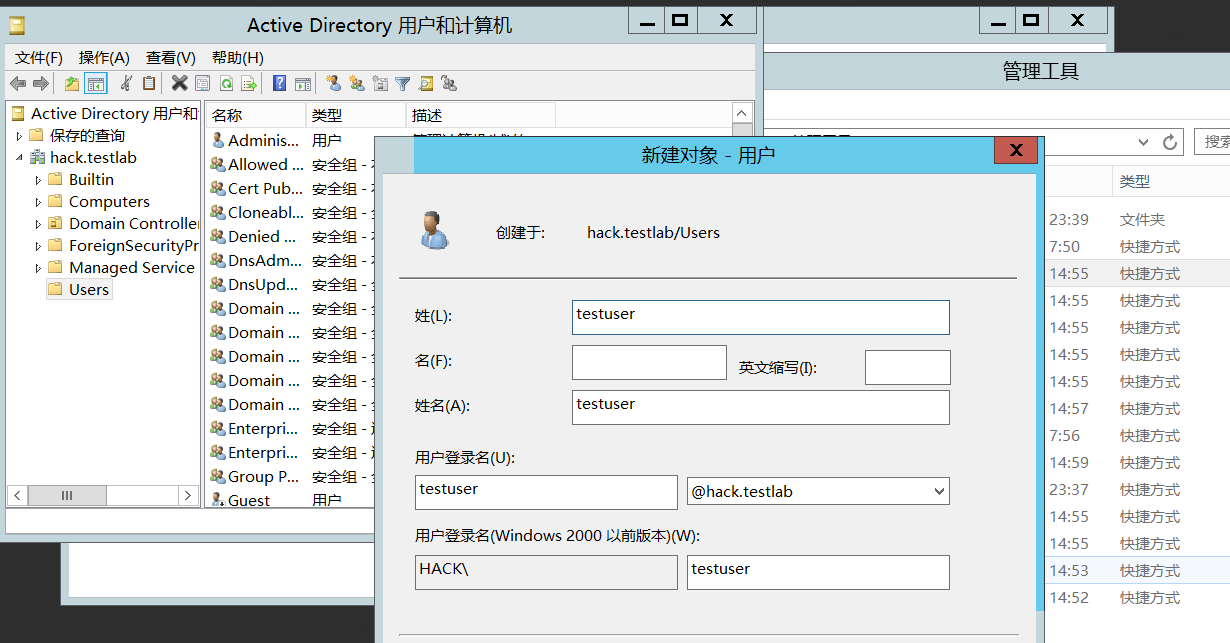
Task: Click the refresh toolbar icon
Action: tap(226, 84)
